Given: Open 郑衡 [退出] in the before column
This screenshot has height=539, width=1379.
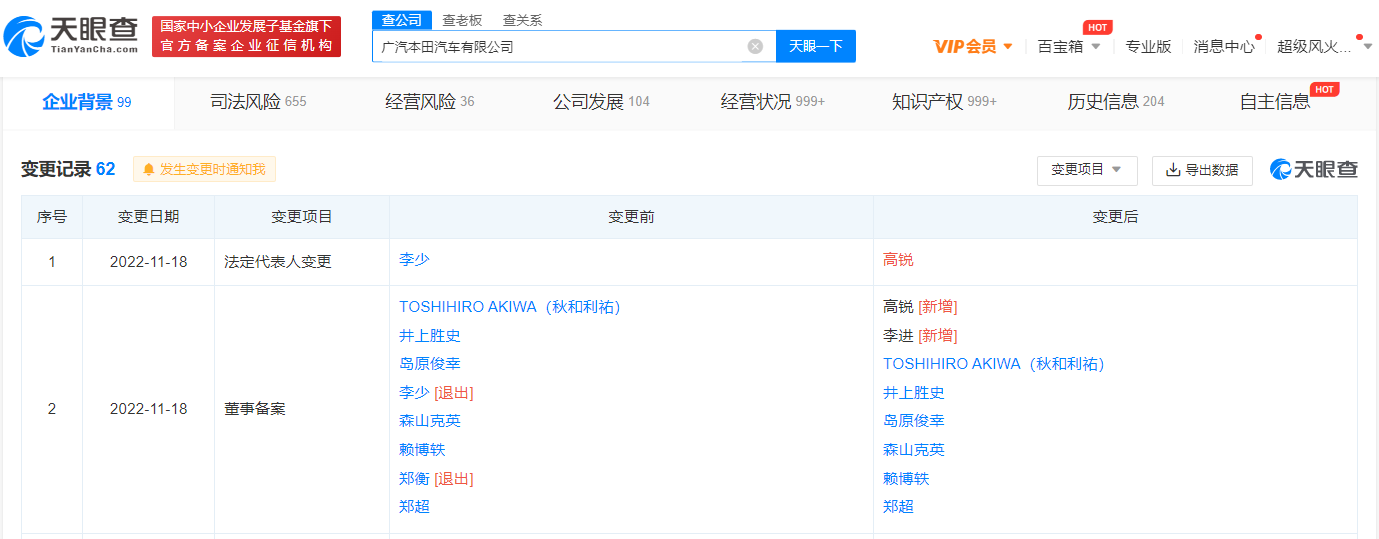Looking at the screenshot, I should pos(436,479).
